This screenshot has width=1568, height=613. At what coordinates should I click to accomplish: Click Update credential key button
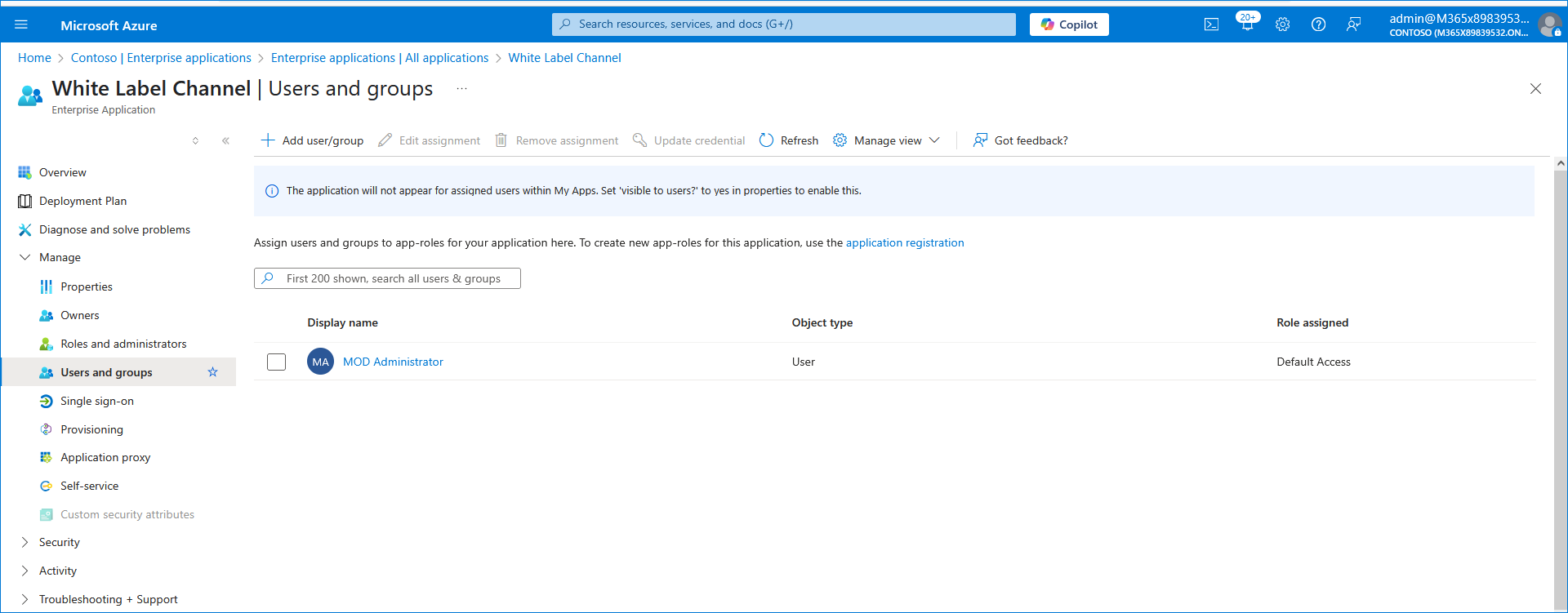click(688, 140)
